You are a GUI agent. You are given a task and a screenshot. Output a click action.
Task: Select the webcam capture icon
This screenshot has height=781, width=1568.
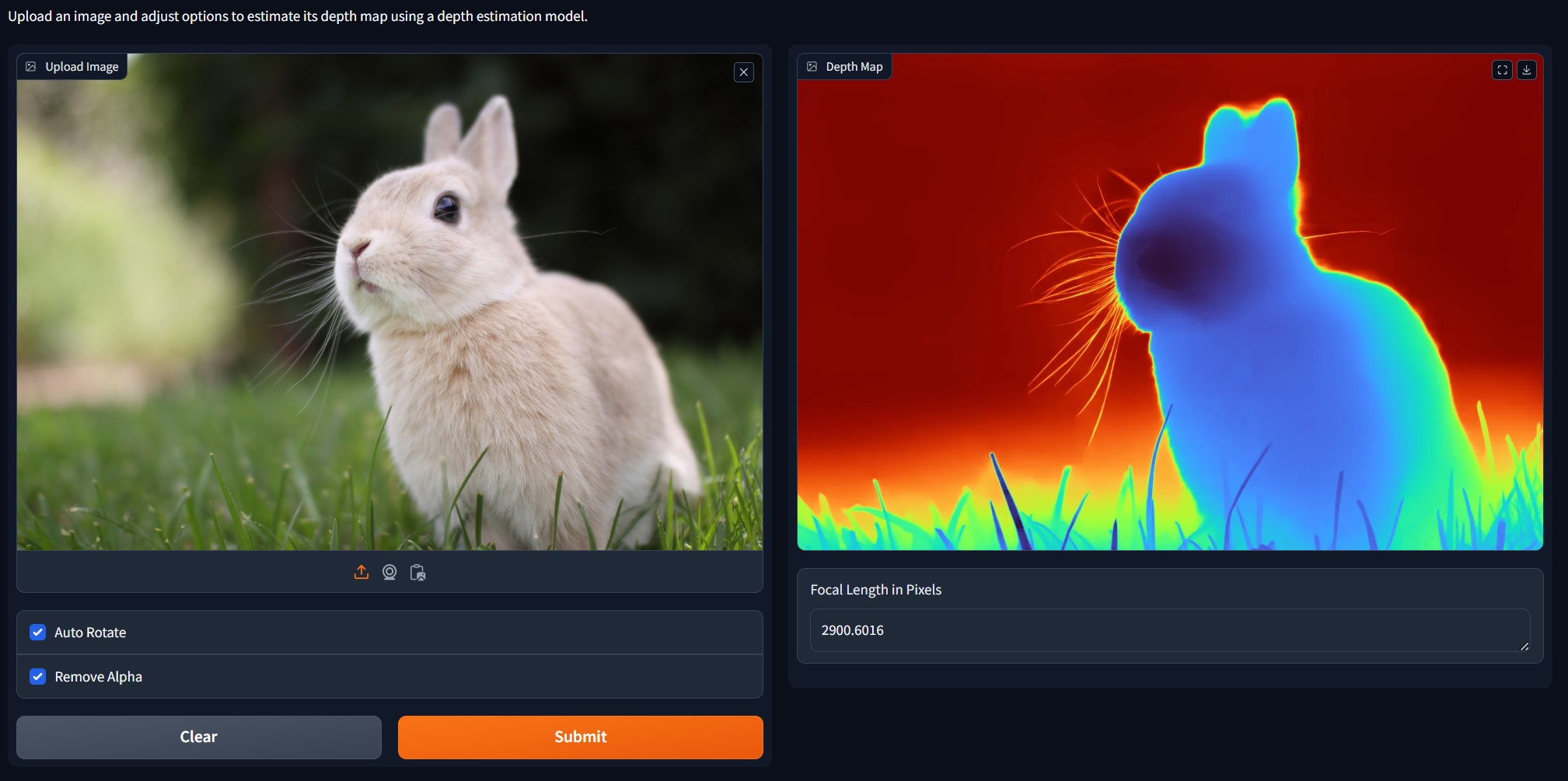click(x=389, y=573)
